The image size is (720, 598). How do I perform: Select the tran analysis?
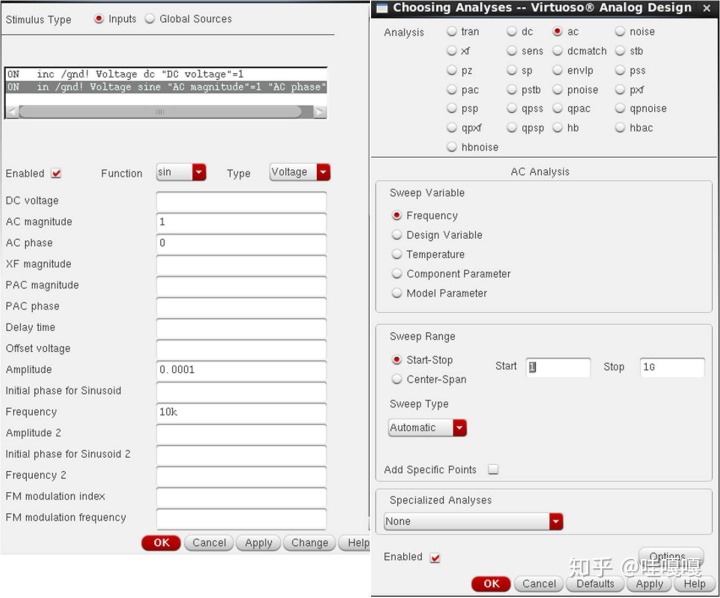click(x=452, y=31)
